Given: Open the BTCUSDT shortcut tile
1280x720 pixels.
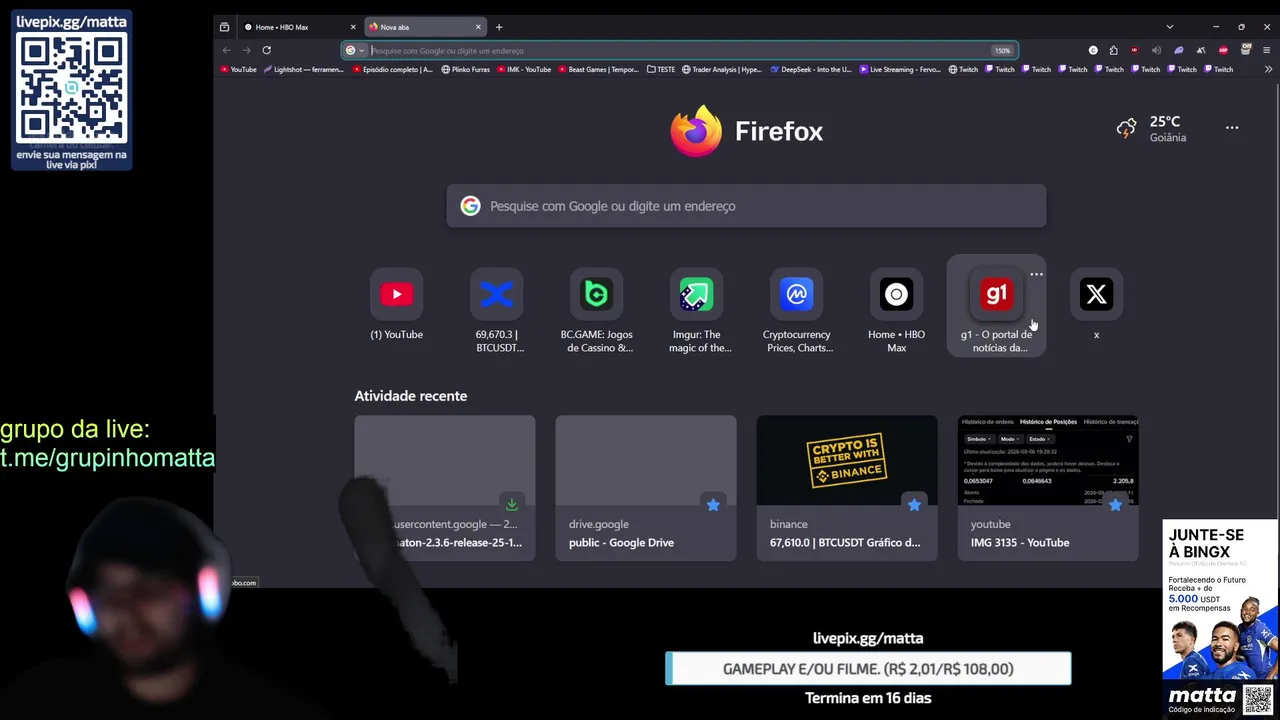Looking at the screenshot, I should pyautogui.click(x=497, y=310).
